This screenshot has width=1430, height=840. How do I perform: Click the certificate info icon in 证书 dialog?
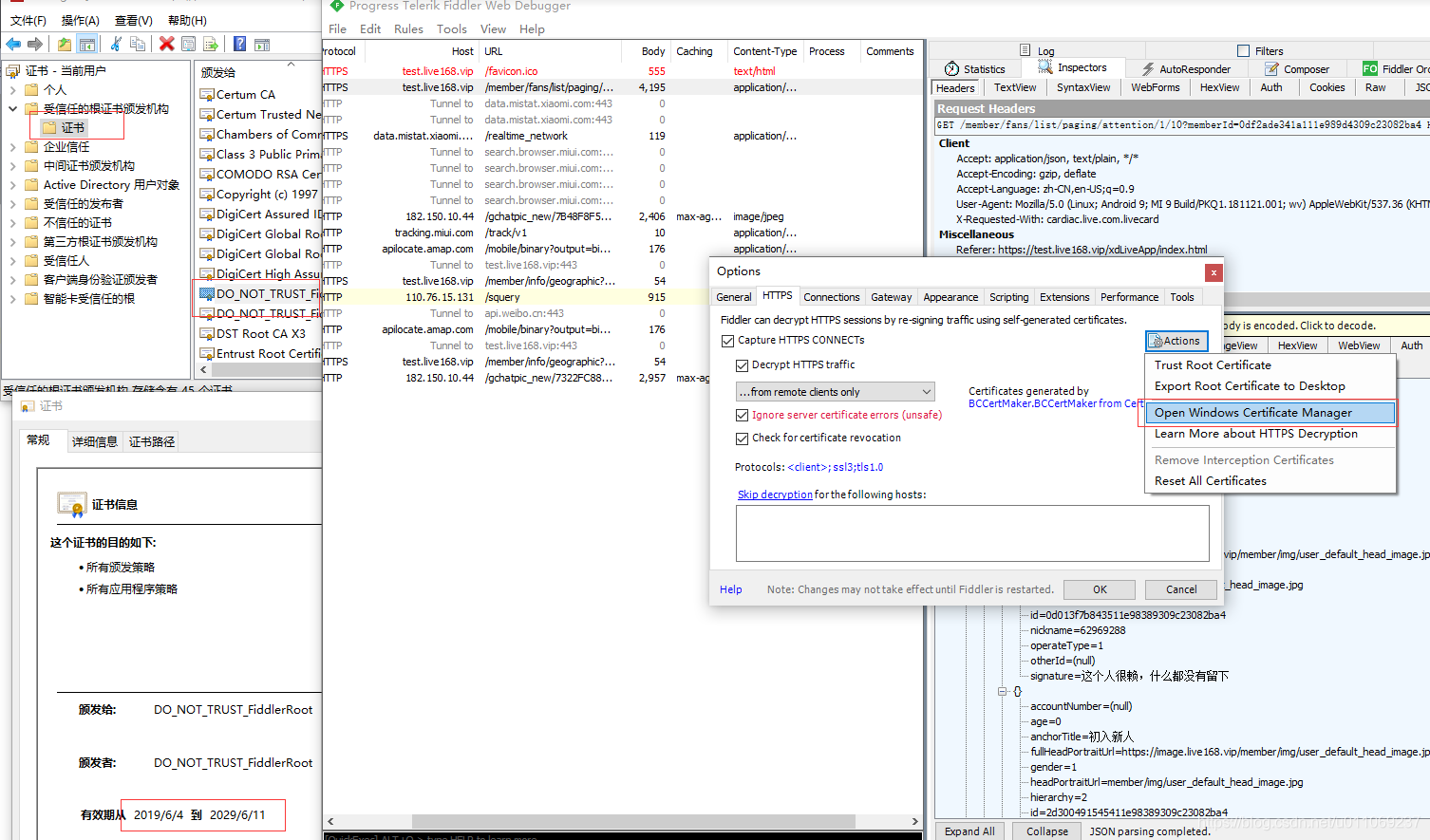tap(72, 505)
